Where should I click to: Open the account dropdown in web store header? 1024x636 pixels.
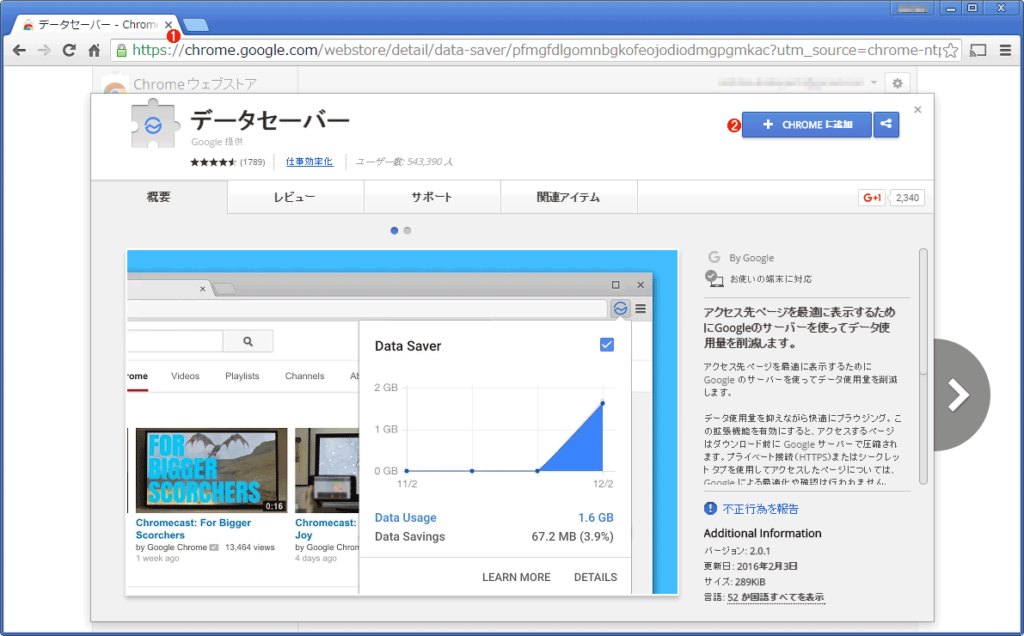point(874,82)
